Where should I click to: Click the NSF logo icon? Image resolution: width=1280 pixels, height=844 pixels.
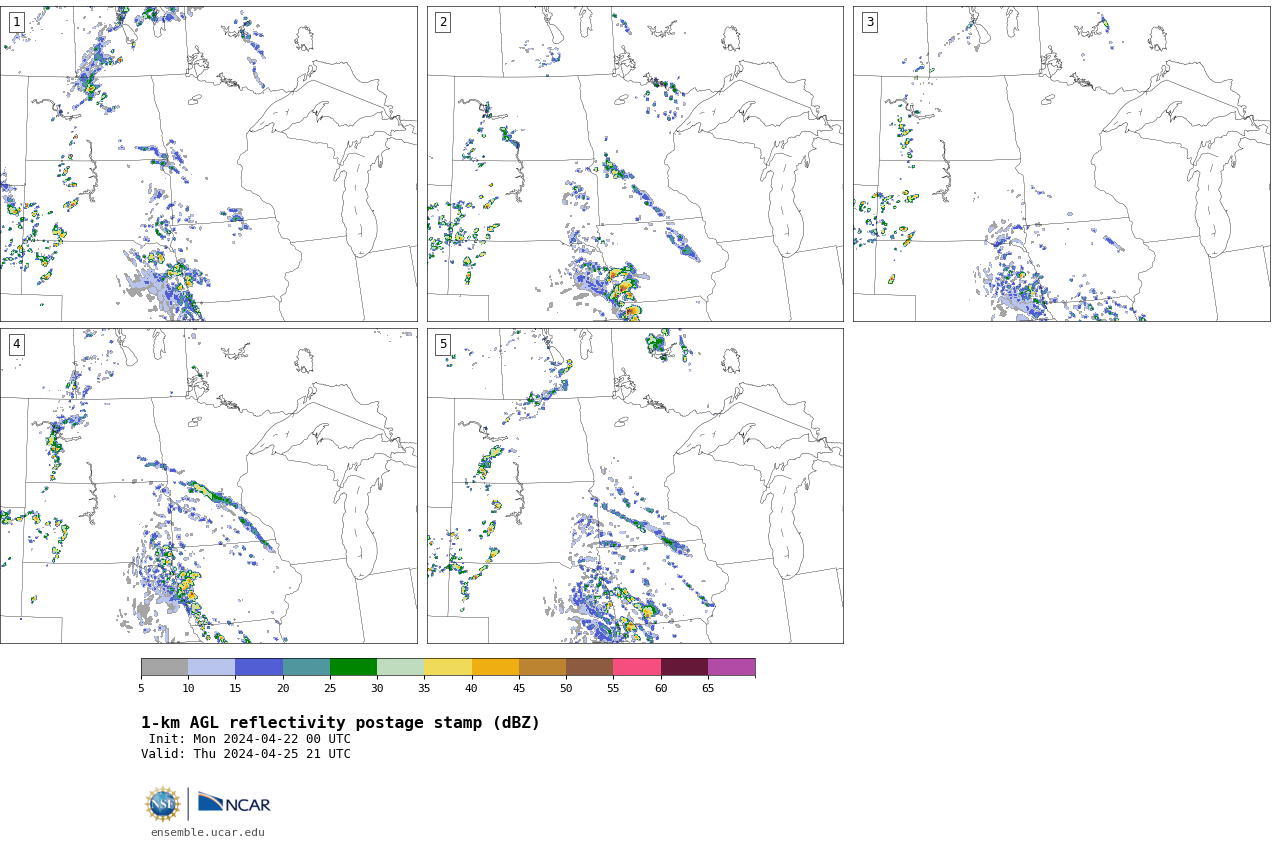pos(163,804)
